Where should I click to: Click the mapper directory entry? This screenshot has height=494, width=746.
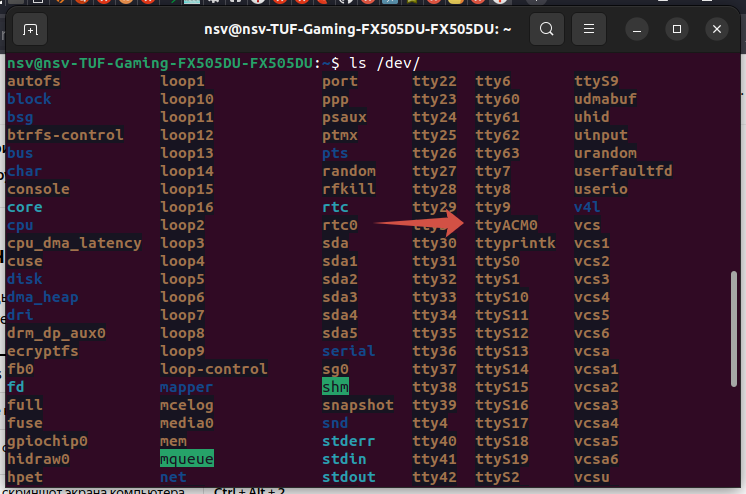tap(186, 387)
